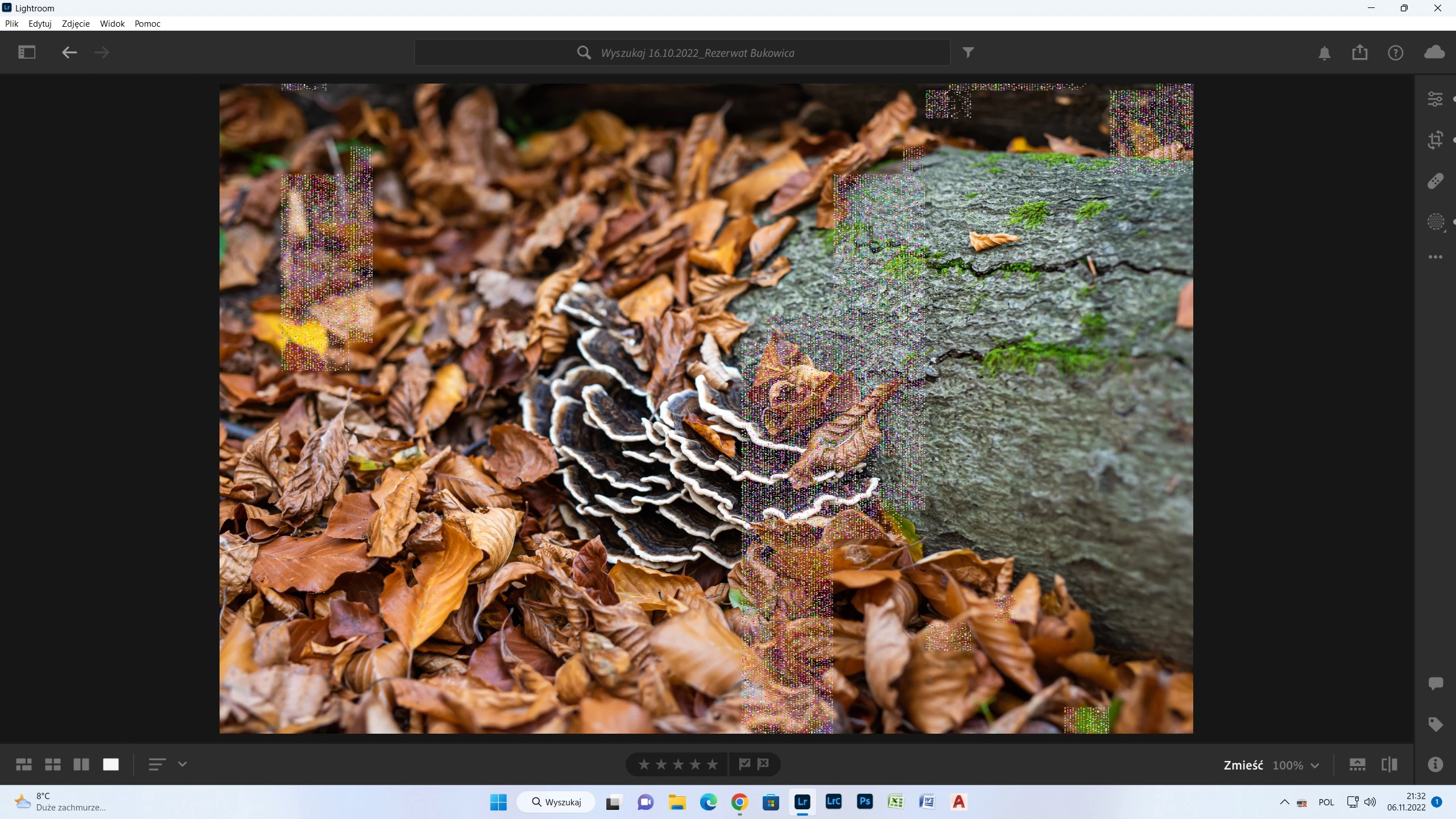Open the comments activity panel
The height and width of the screenshot is (819, 1456).
point(1435,683)
